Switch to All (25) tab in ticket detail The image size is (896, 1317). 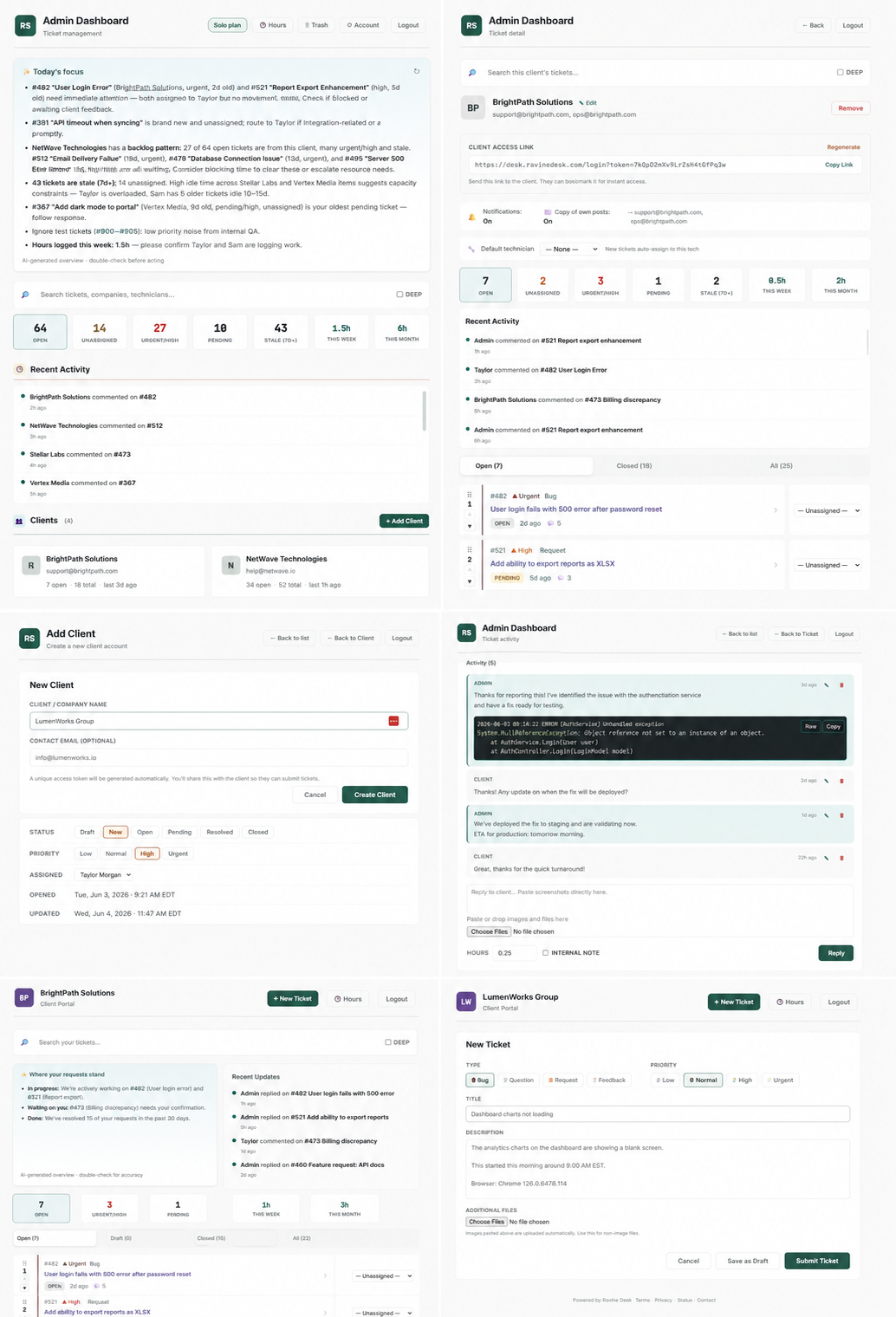pyautogui.click(x=781, y=466)
